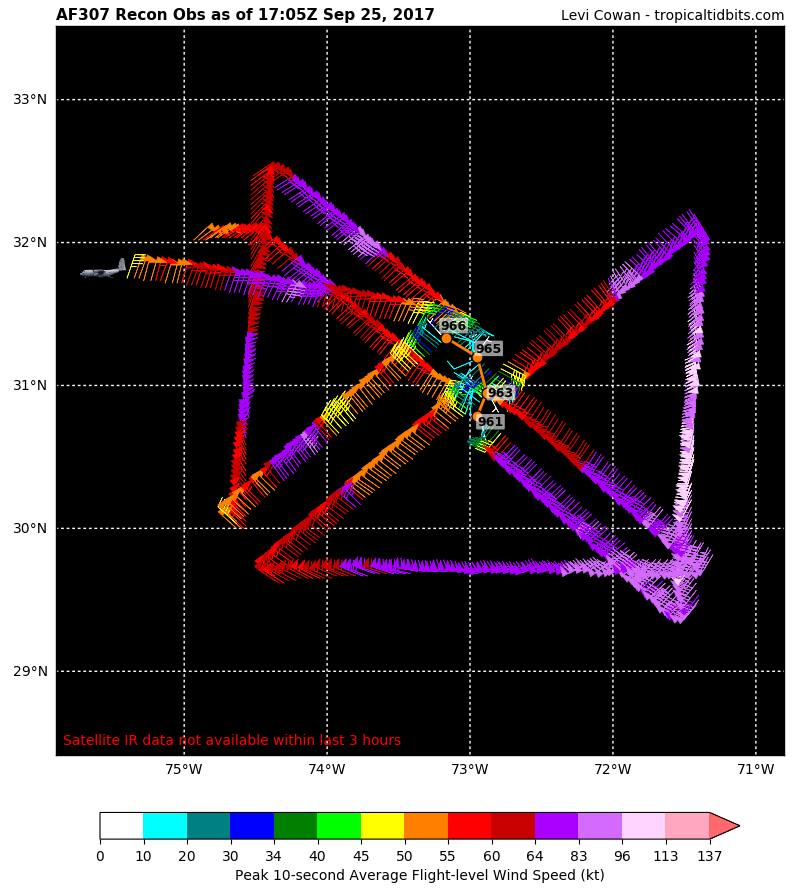Click the 29°N latitude label

(30, 672)
